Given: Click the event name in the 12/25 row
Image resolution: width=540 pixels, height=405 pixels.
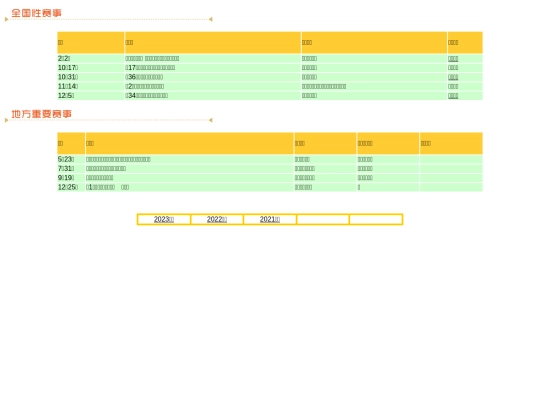Looking at the screenshot, I should click(107, 187).
